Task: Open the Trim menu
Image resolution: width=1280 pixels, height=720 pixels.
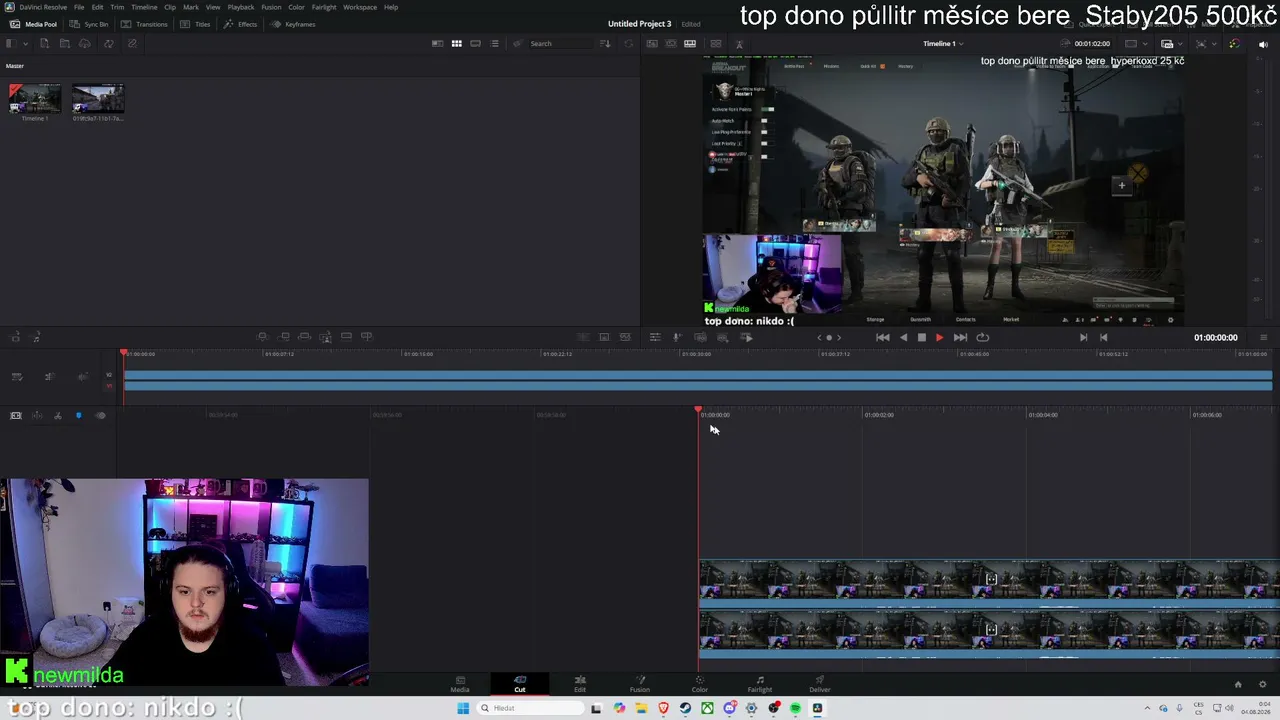Action: tap(117, 7)
